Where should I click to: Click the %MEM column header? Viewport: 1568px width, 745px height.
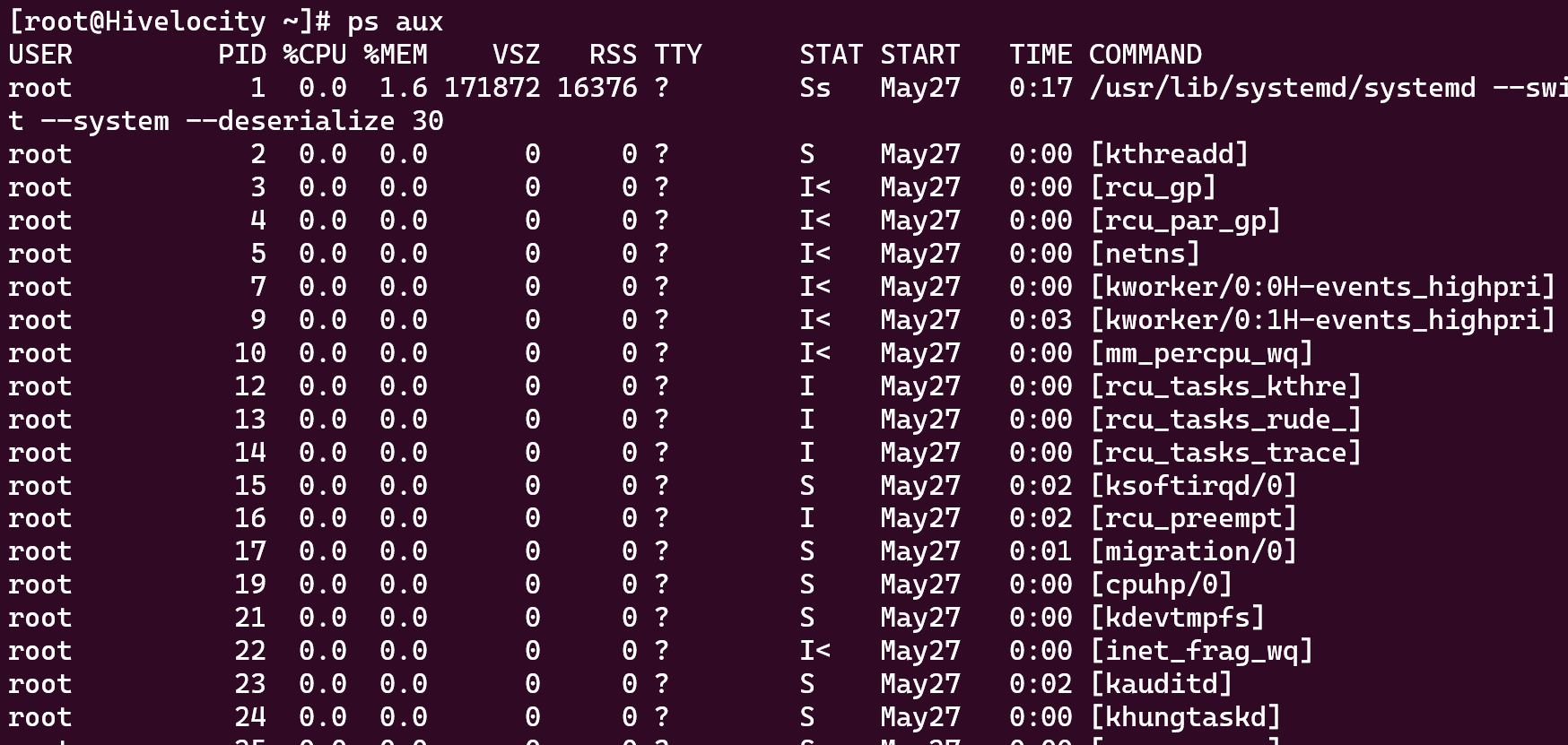click(396, 55)
